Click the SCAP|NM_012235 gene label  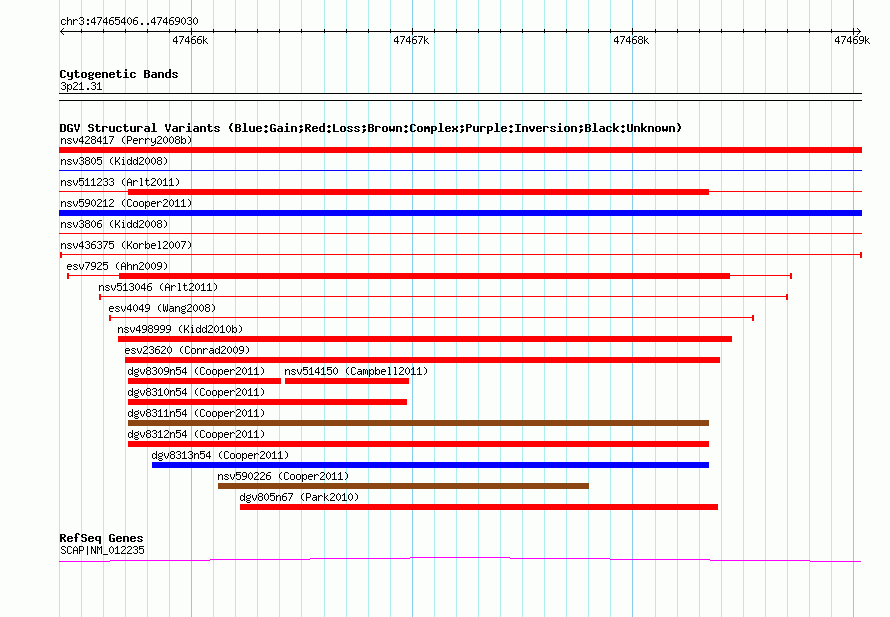[x=102, y=550]
